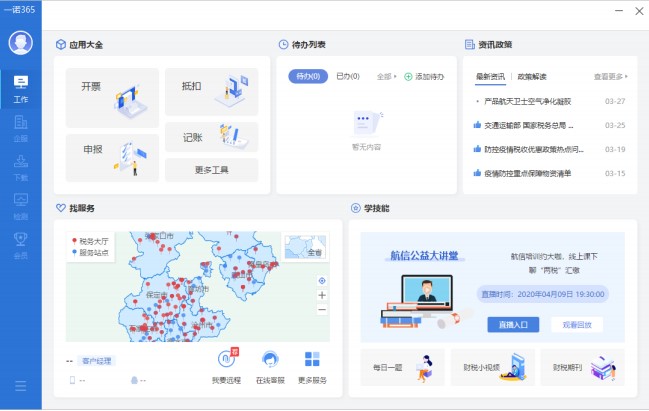The image size is (649, 411).
Task: Toggle the 全省 map overview thumbnail
Action: [305, 247]
